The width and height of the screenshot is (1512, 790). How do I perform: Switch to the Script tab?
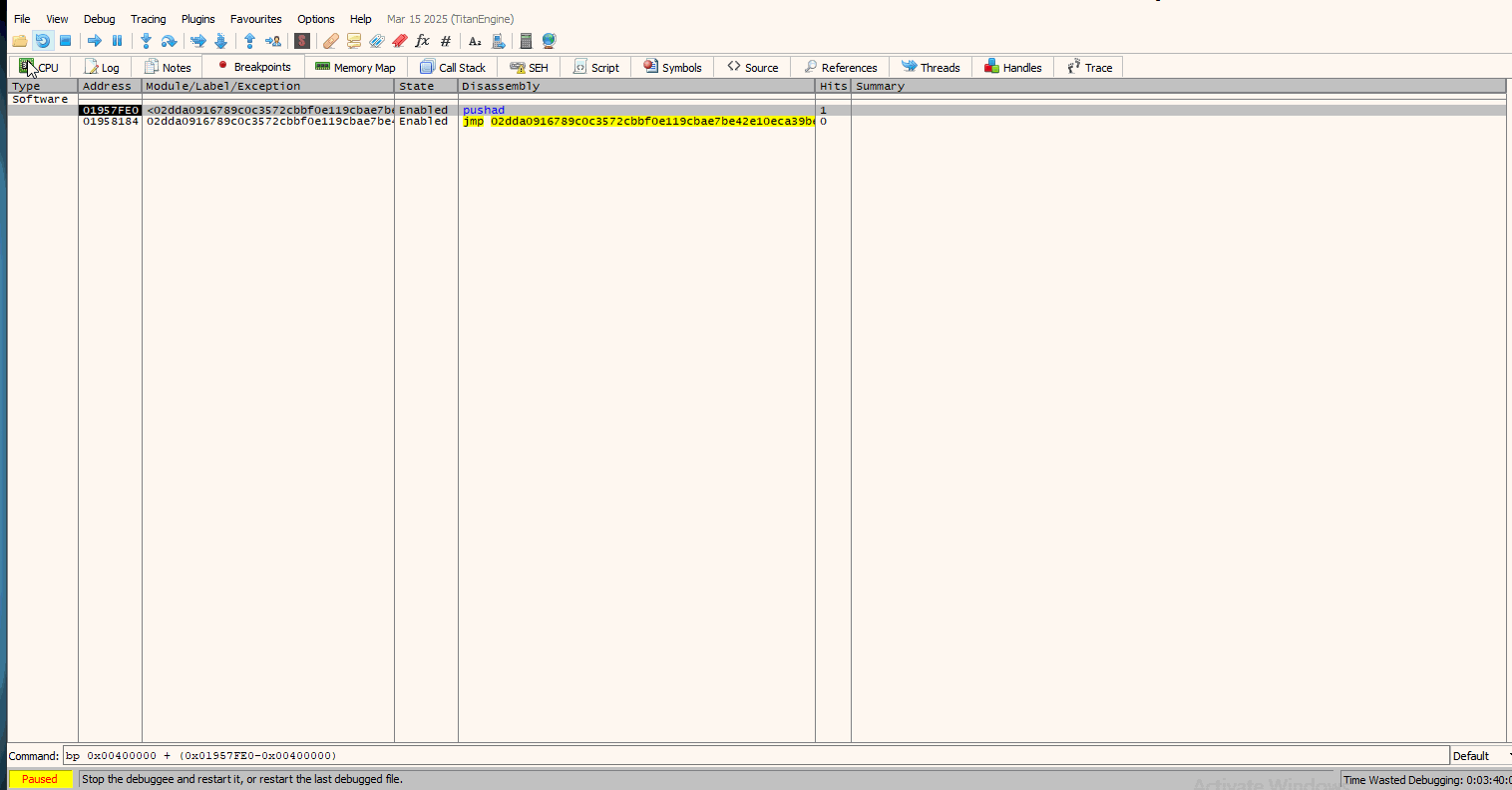[596, 67]
